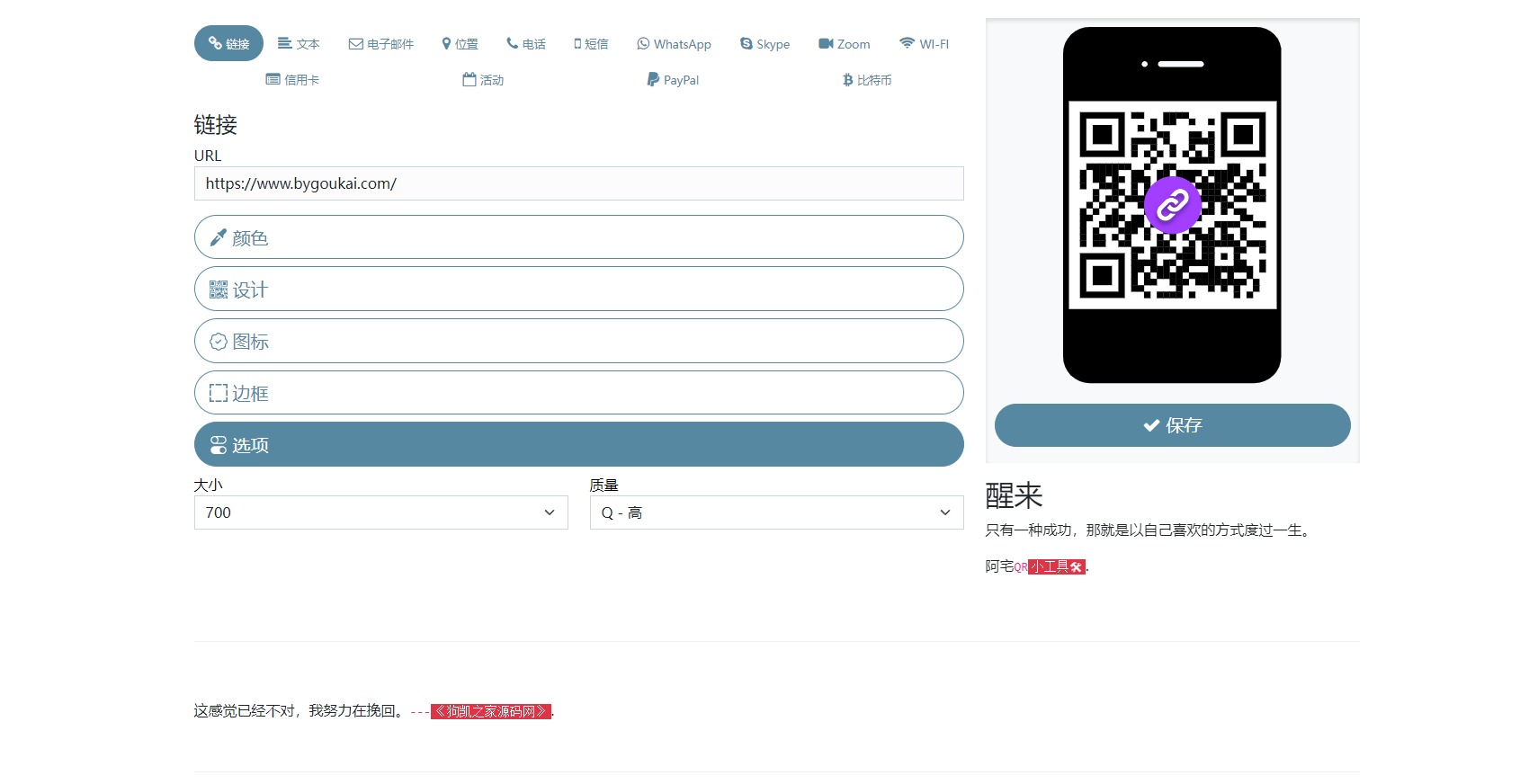Open the PayPal QR type

click(x=673, y=80)
